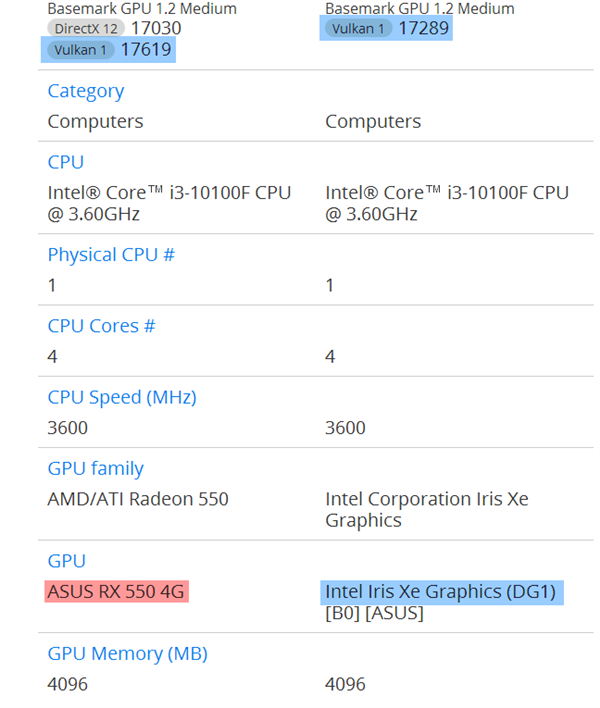Click the Vulkan score 17289
Screen dimensions: 600x708
(424, 29)
